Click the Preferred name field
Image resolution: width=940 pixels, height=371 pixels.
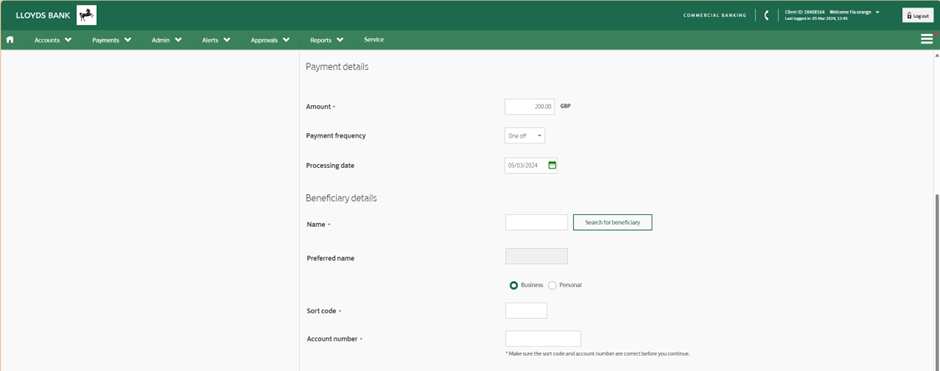537,257
